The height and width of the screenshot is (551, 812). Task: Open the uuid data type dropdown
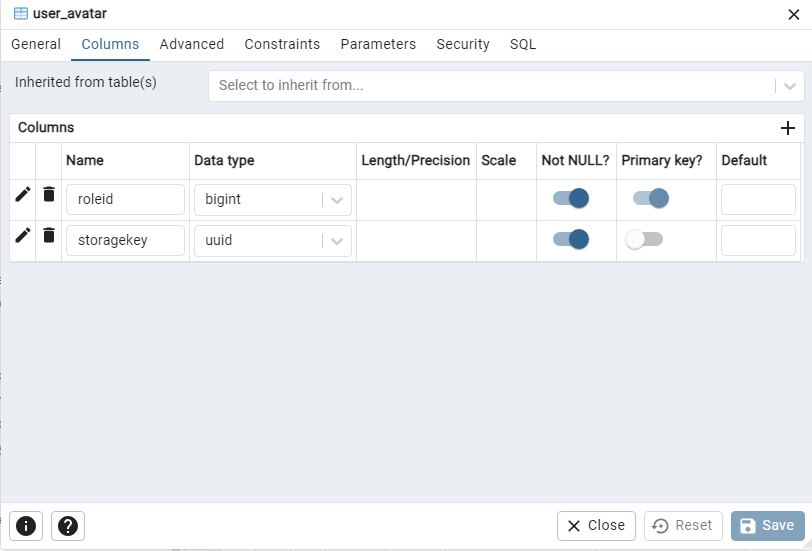tap(273, 241)
